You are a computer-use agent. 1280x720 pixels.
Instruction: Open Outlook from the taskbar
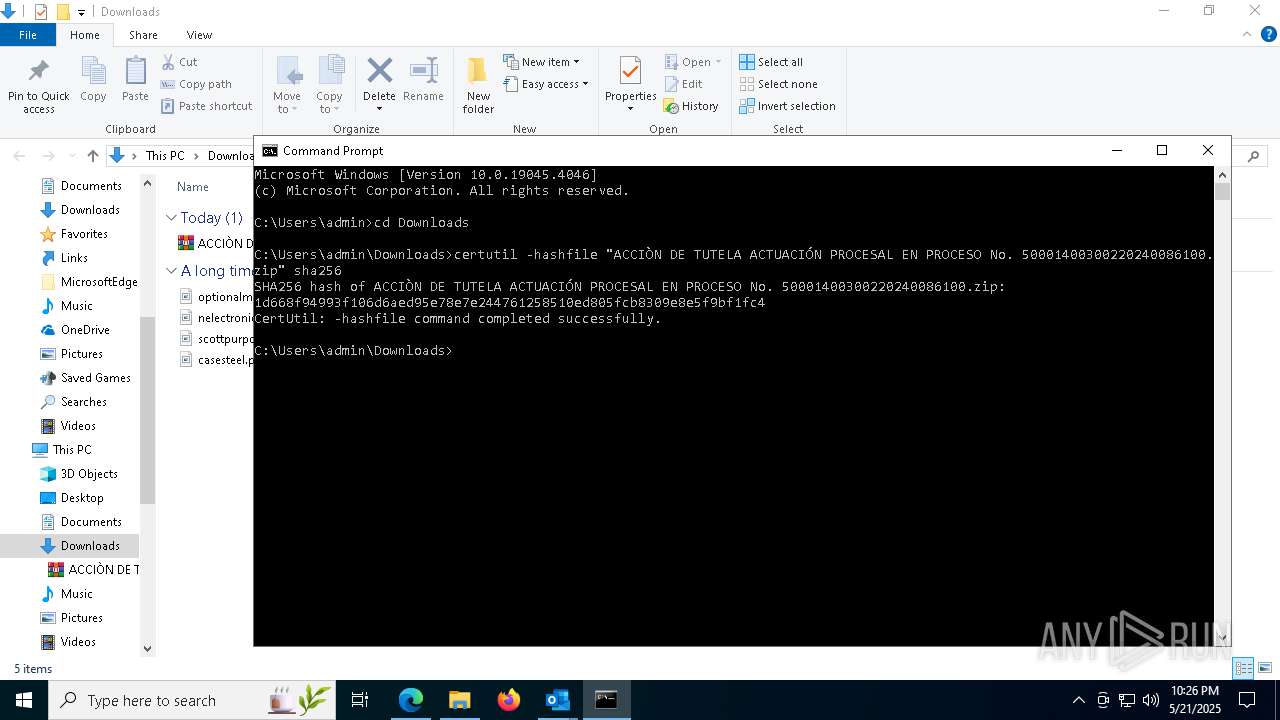[x=557, y=700]
